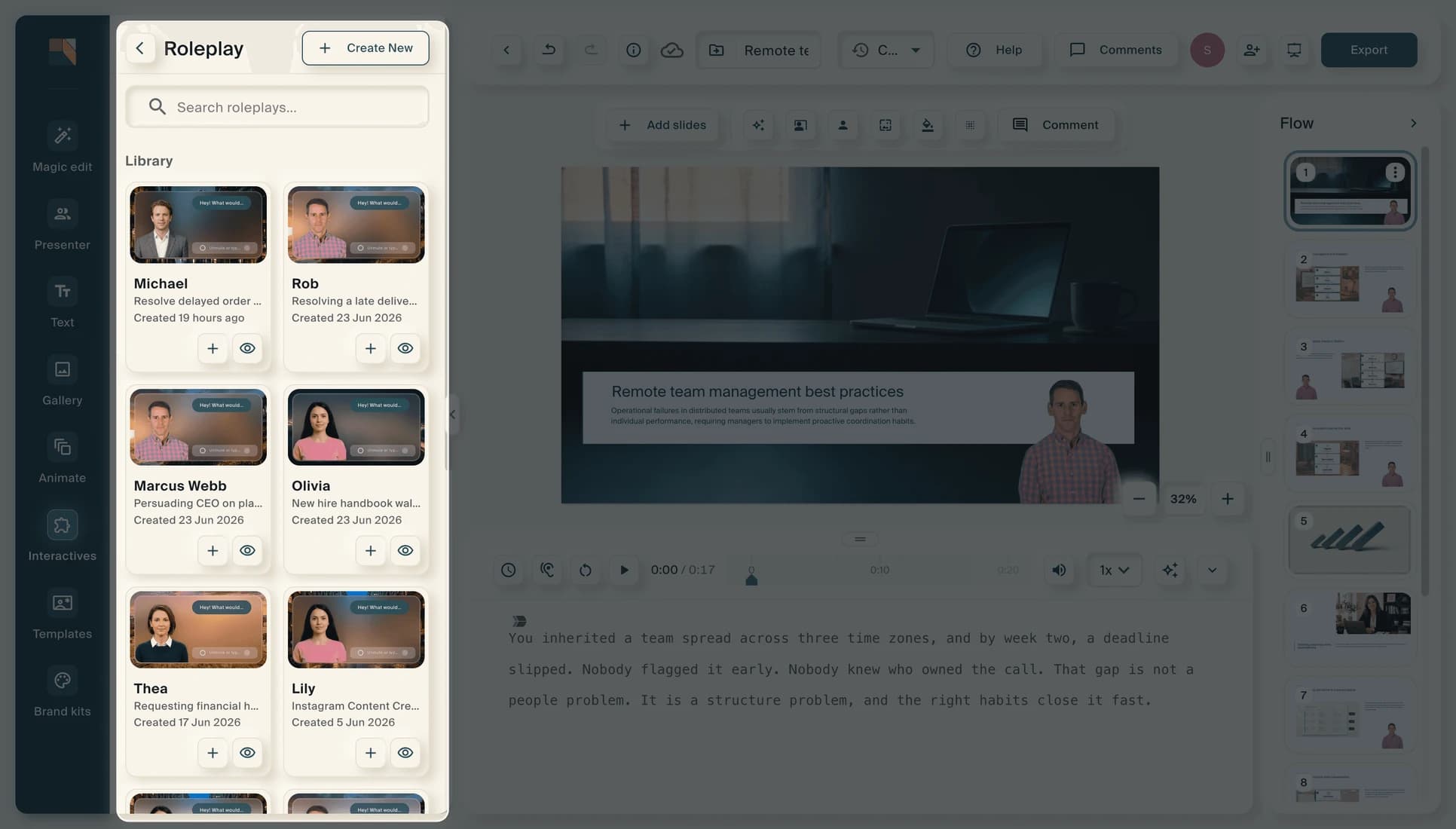
Task: Click the redo arrow in top toolbar
Action: (x=591, y=50)
